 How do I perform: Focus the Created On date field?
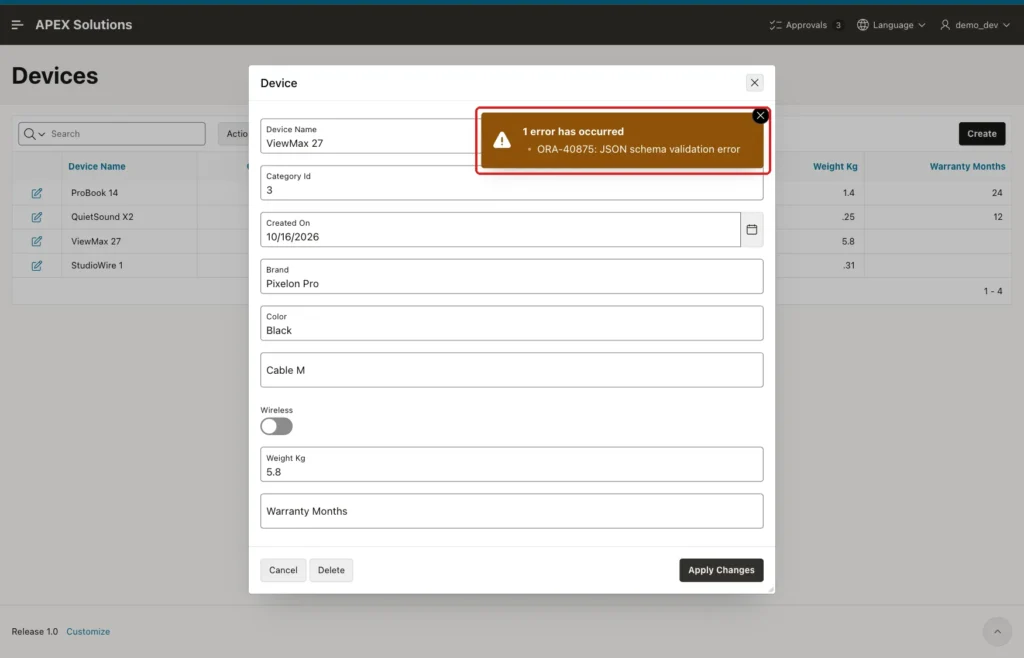click(x=500, y=230)
